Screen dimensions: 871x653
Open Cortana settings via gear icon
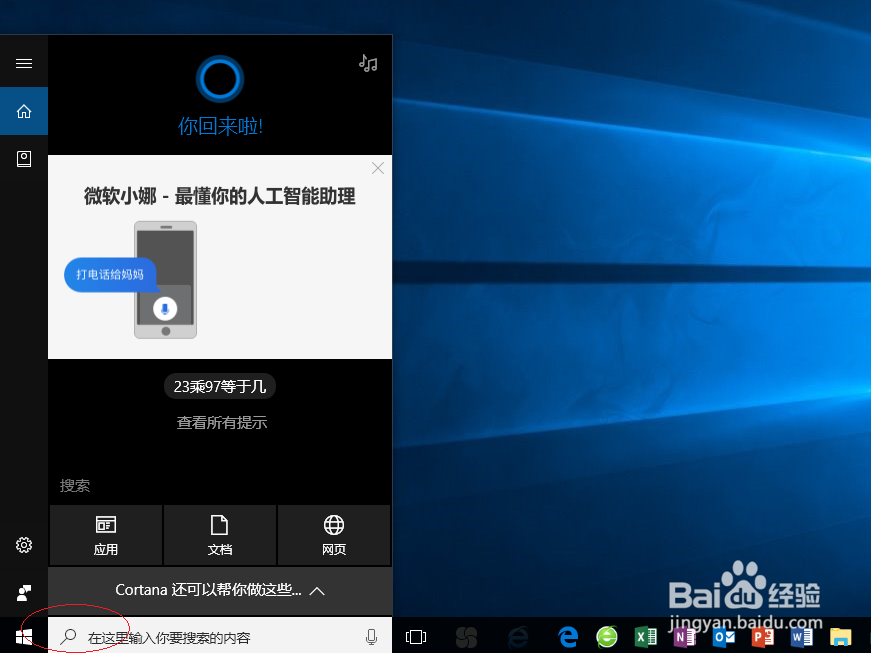(23, 545)
